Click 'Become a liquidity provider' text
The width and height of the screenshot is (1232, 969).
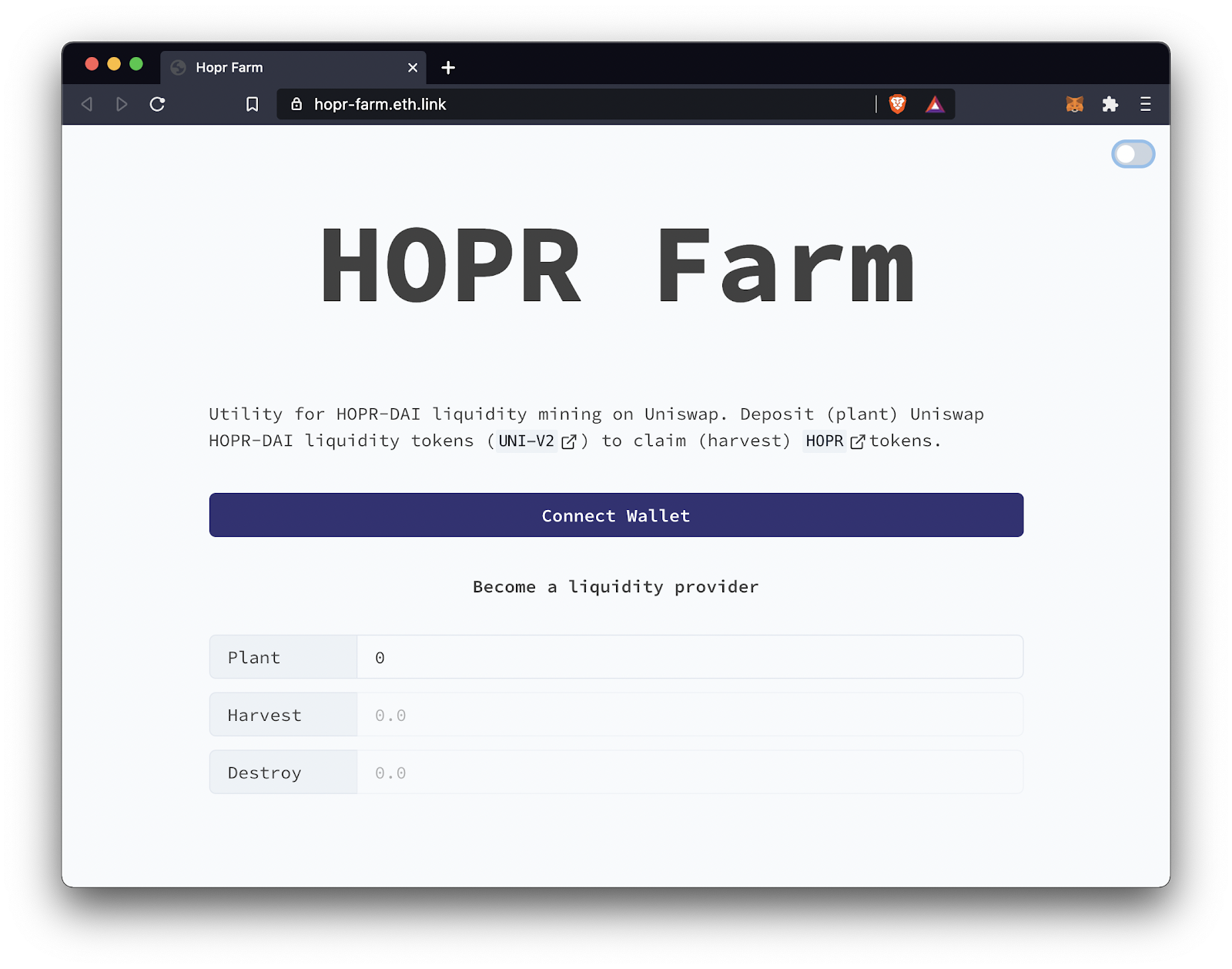tap(616, 587)
